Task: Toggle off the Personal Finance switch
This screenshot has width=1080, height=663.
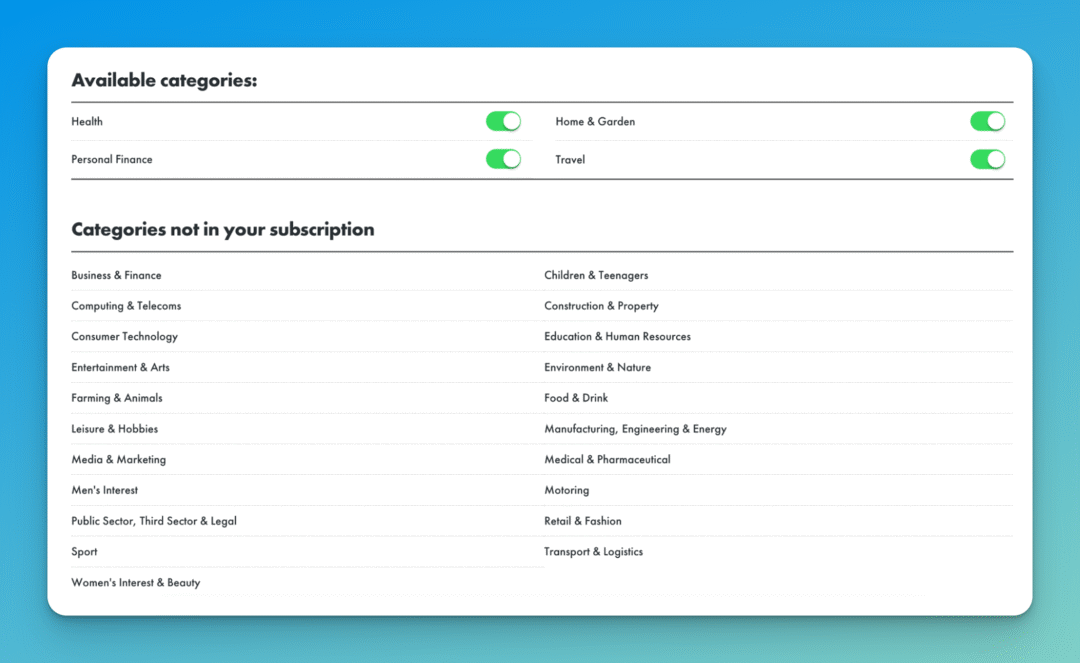Action: [503, 159]
